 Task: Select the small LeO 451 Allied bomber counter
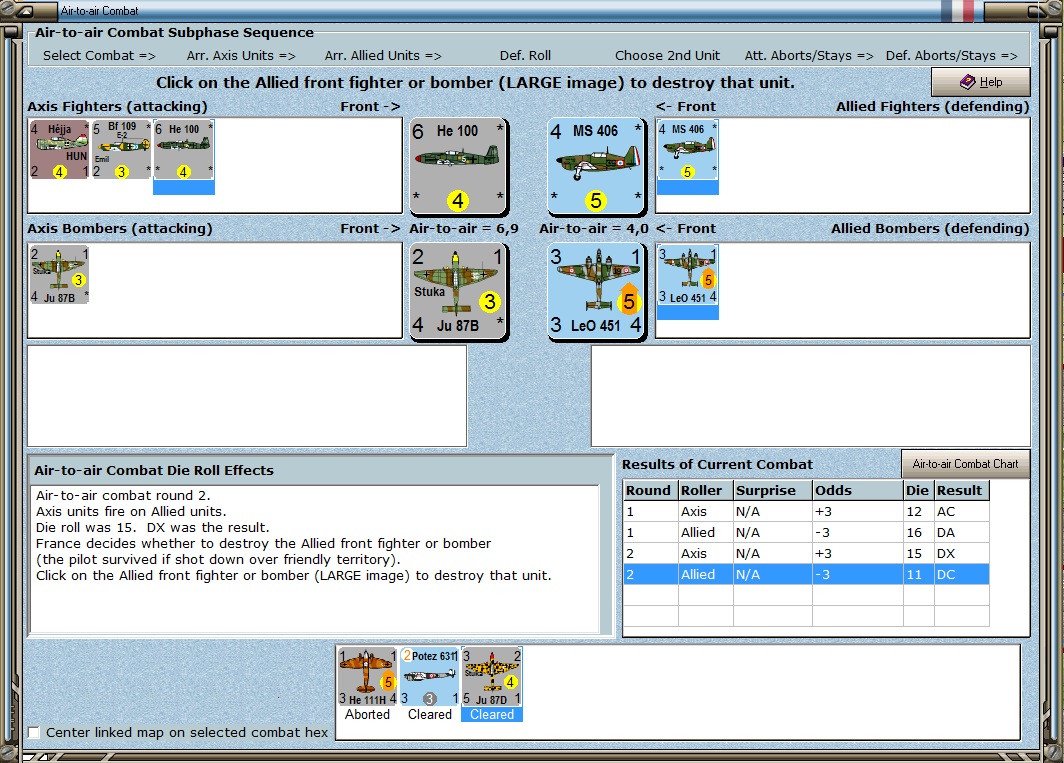[x=687, y=275]
